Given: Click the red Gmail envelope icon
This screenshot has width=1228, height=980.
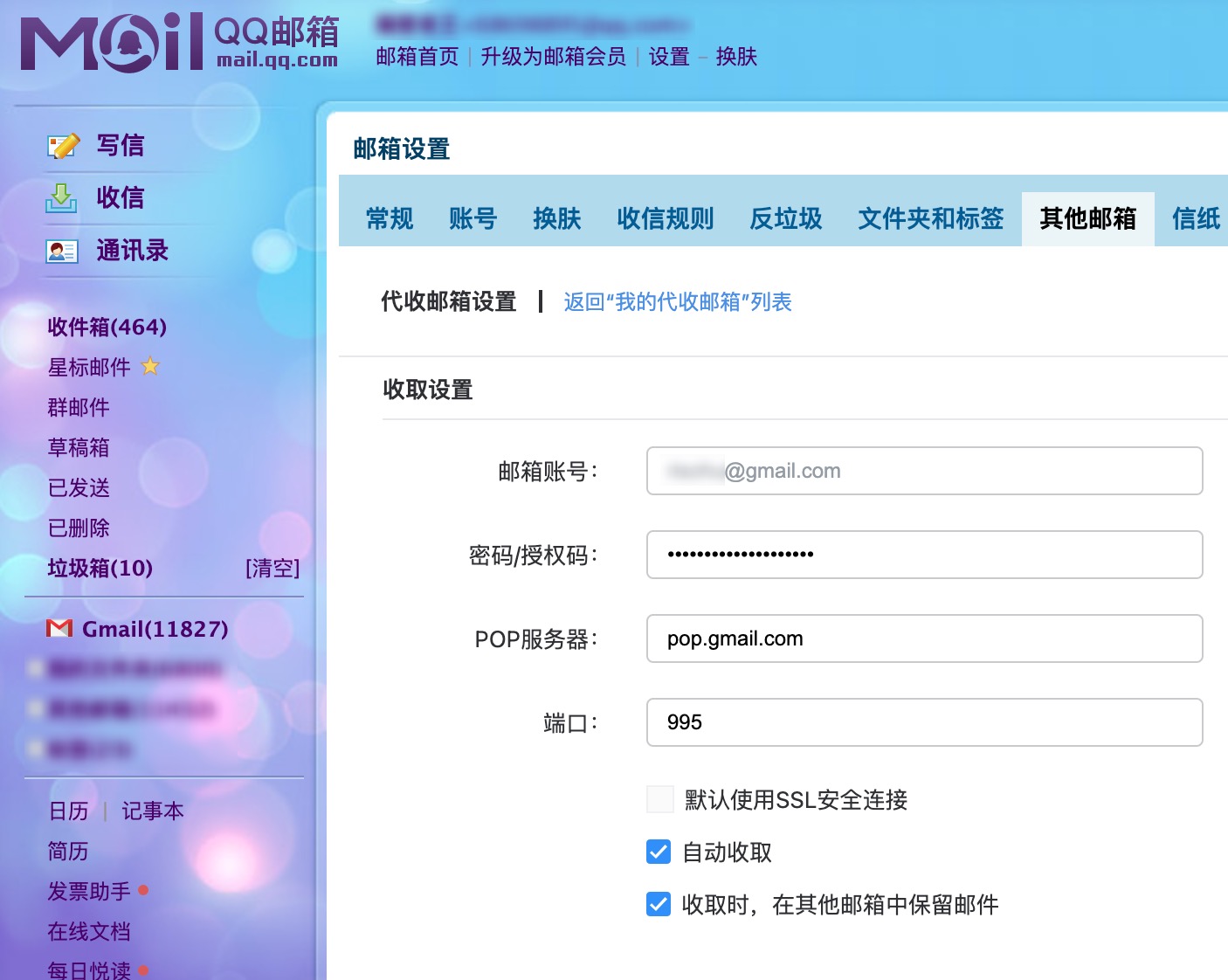Looking at the screenshot, I should click(x=59, y=628).
